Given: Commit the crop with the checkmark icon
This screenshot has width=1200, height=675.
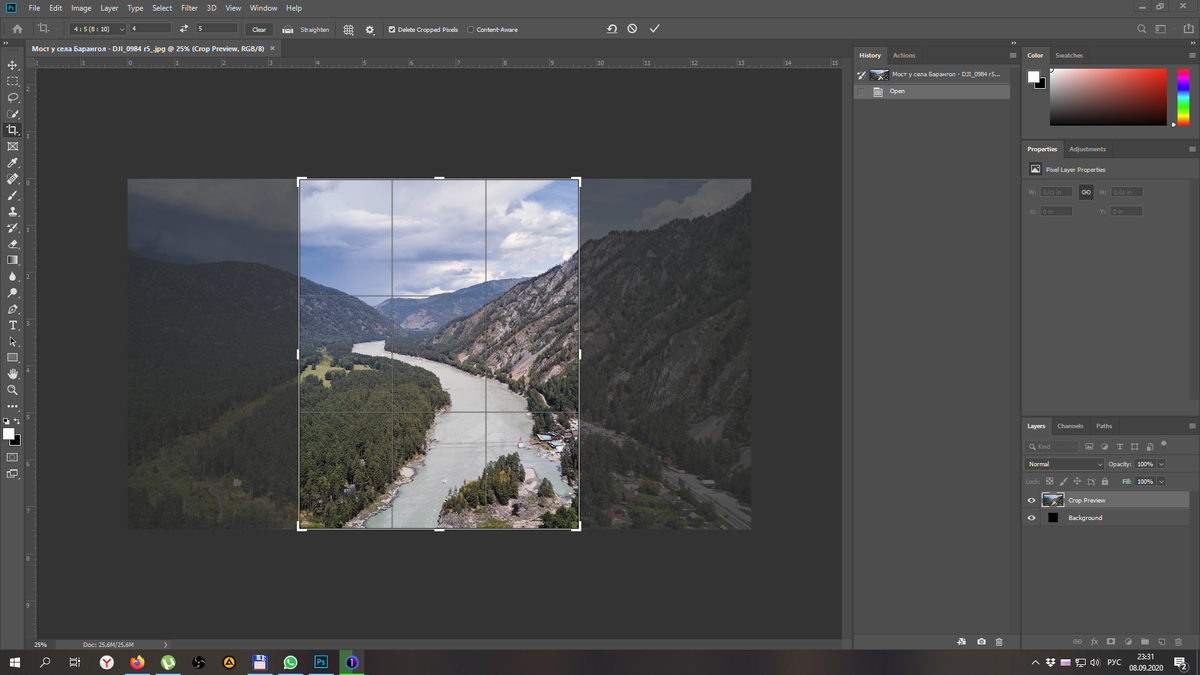Looking at the screenshot, I should pyautogui.click(x=655, y=29).
